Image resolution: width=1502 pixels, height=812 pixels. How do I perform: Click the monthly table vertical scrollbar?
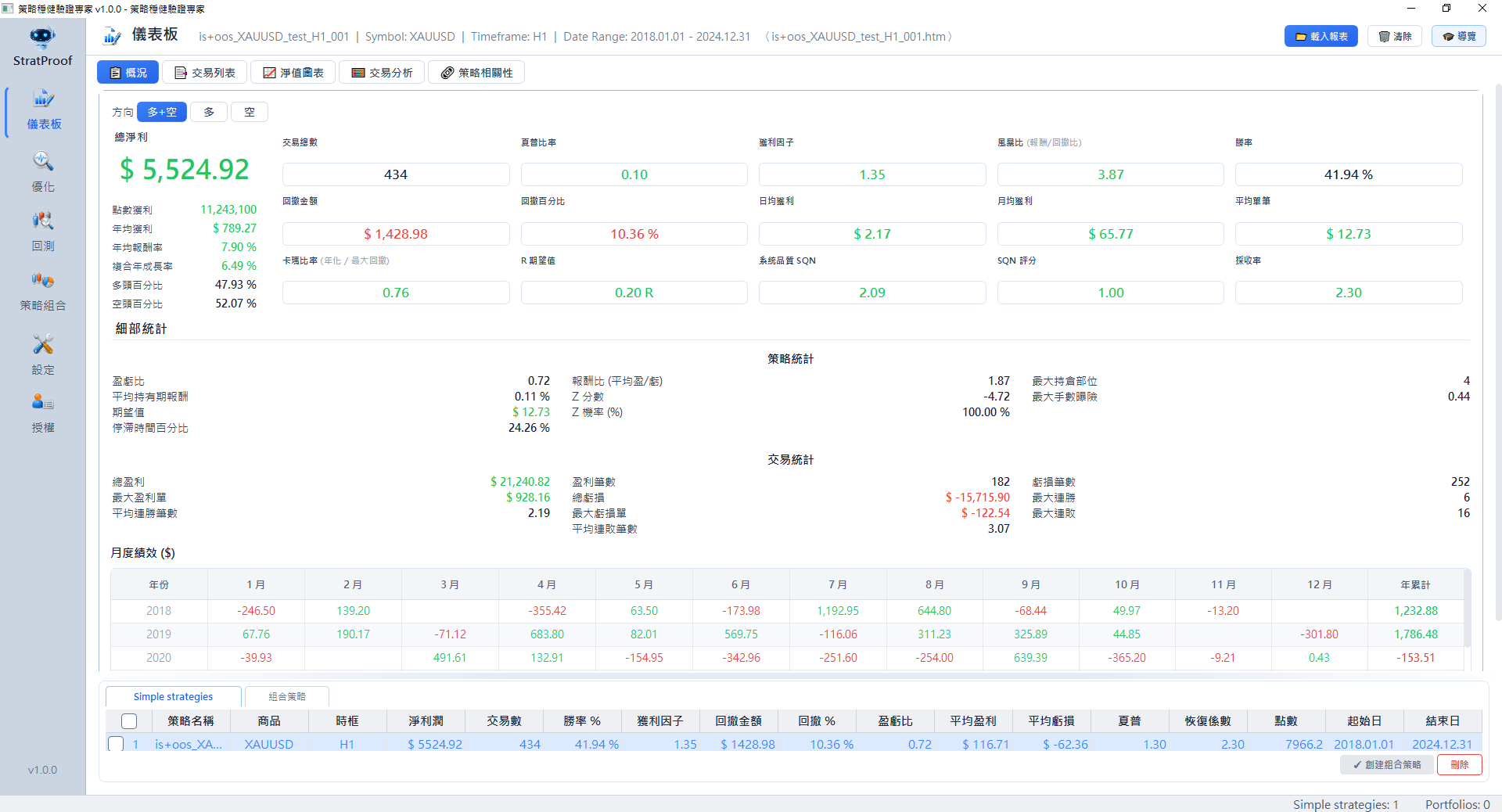tap(1468, 609)
